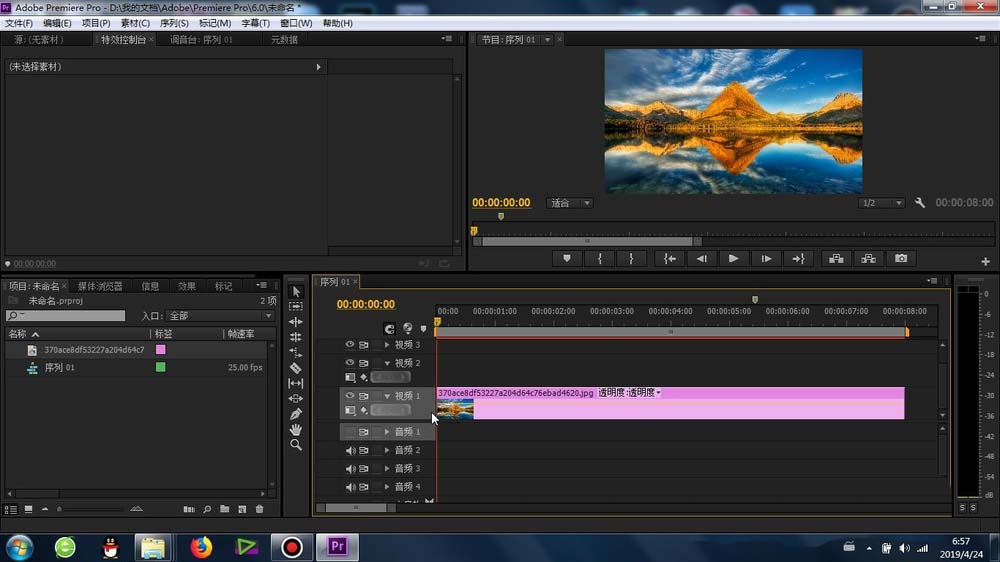This screenshot has width=1000, height=562.
Task: Open the 序列(S) menu
Action: coord(174,23)
